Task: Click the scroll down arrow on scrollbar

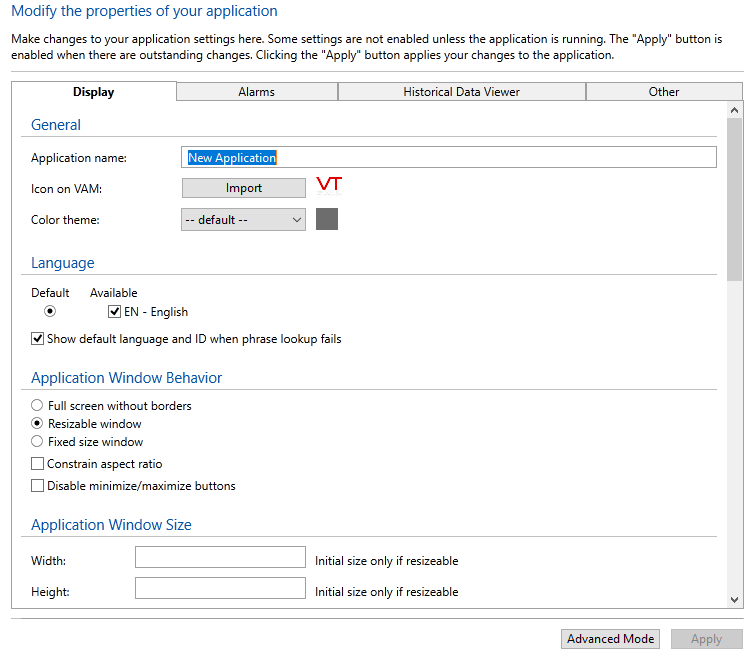Action: 735,600
